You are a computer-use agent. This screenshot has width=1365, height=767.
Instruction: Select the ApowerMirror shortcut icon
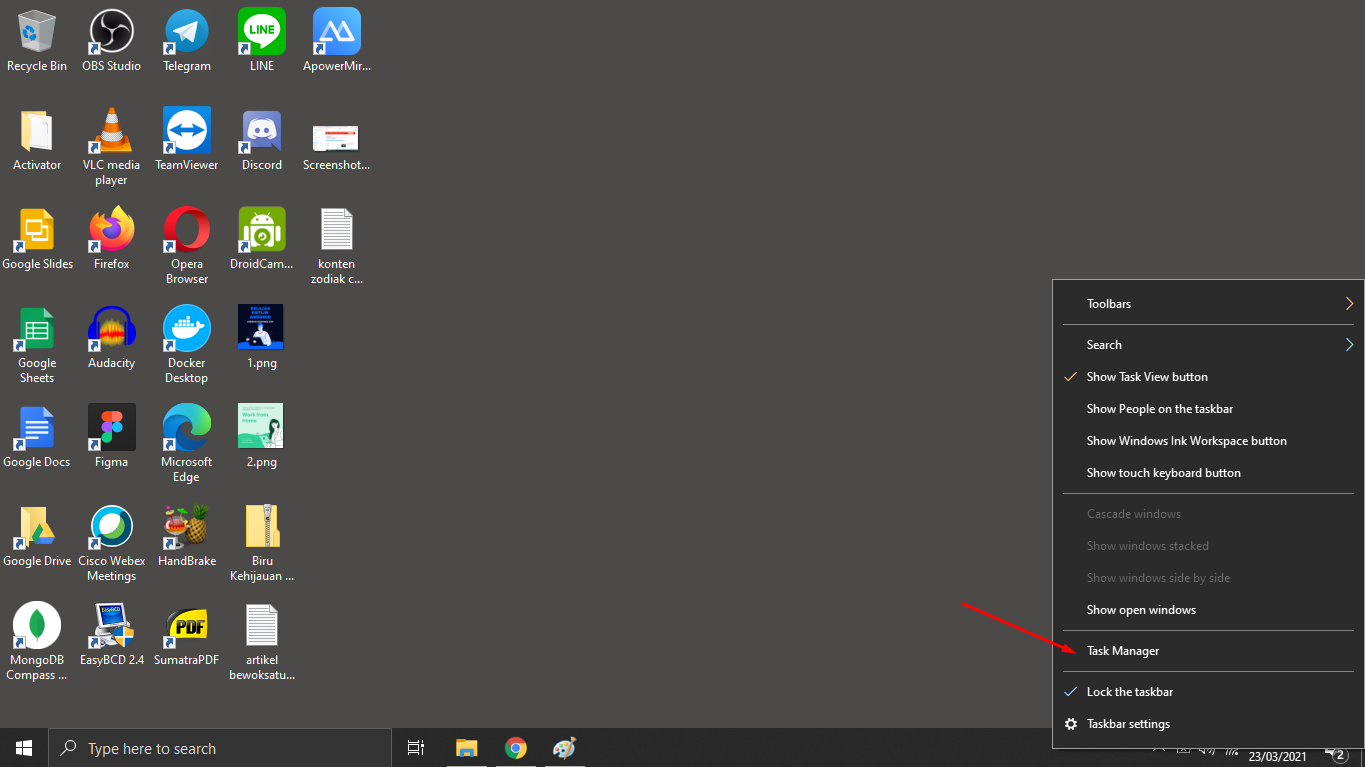tap(337, 40)
